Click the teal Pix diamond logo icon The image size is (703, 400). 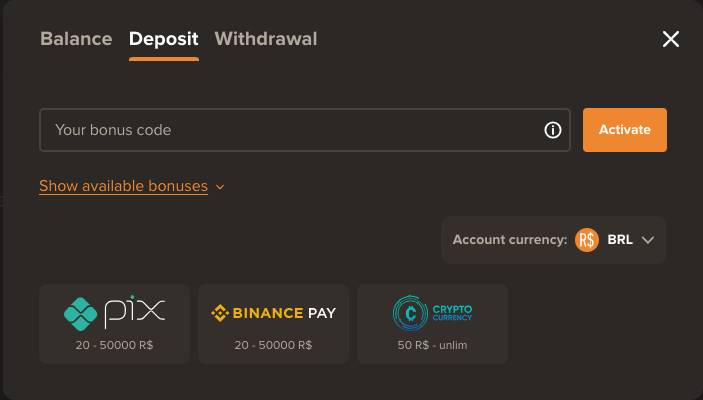[81, 313]
